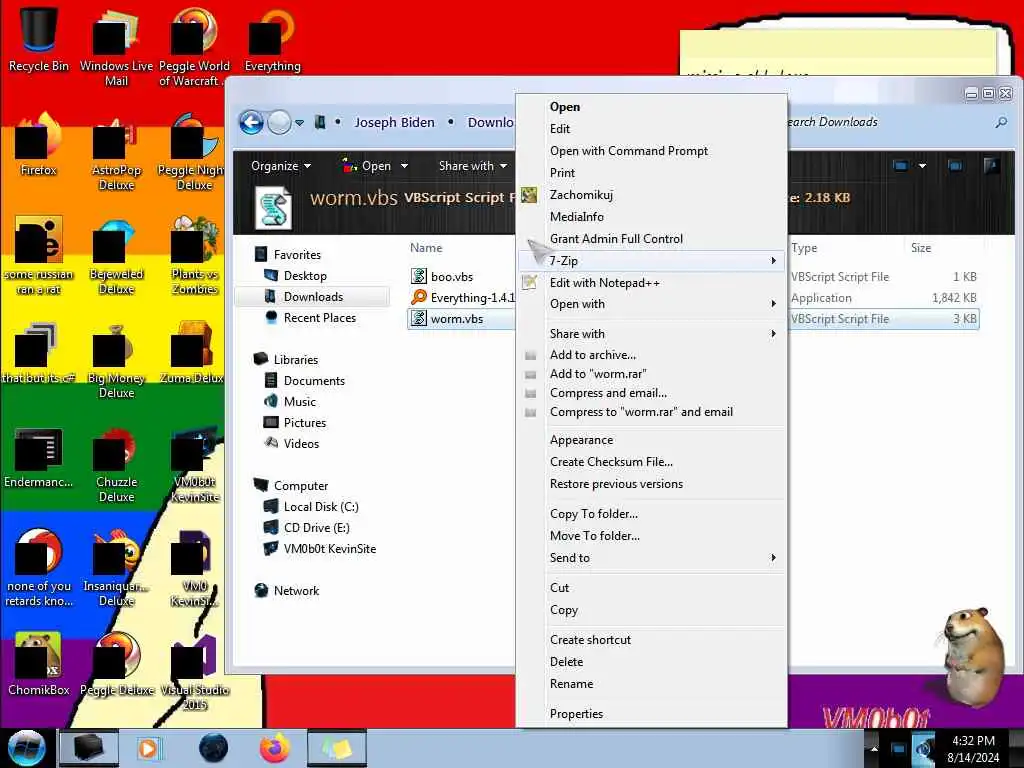
Task: Toggle the preview pane icon in Explorer toolbar
Action: click(x=955, y=166)
